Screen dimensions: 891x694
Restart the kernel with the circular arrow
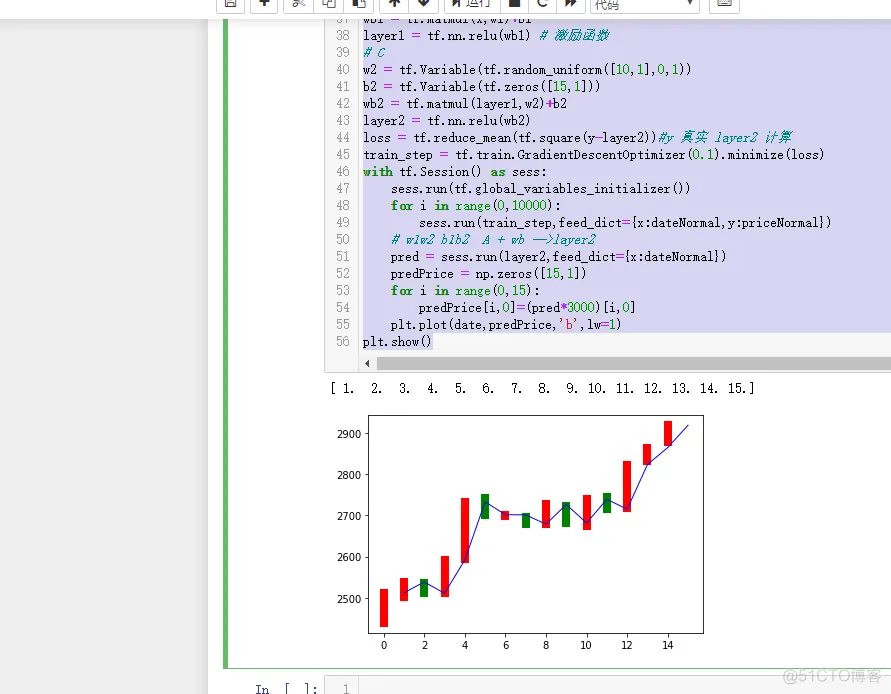tap(543, 4)
